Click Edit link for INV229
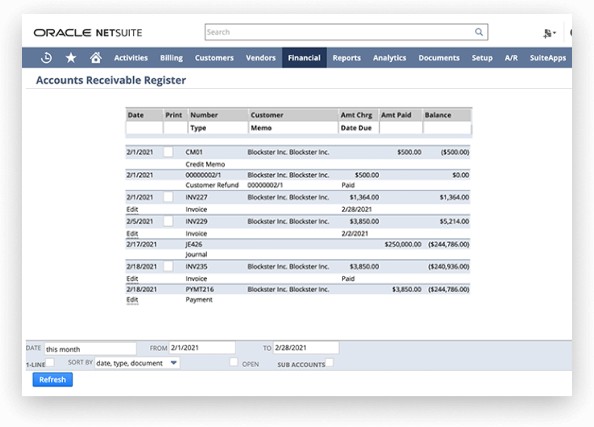The width and height of the screenshot is (594, 427). (132, 234)
